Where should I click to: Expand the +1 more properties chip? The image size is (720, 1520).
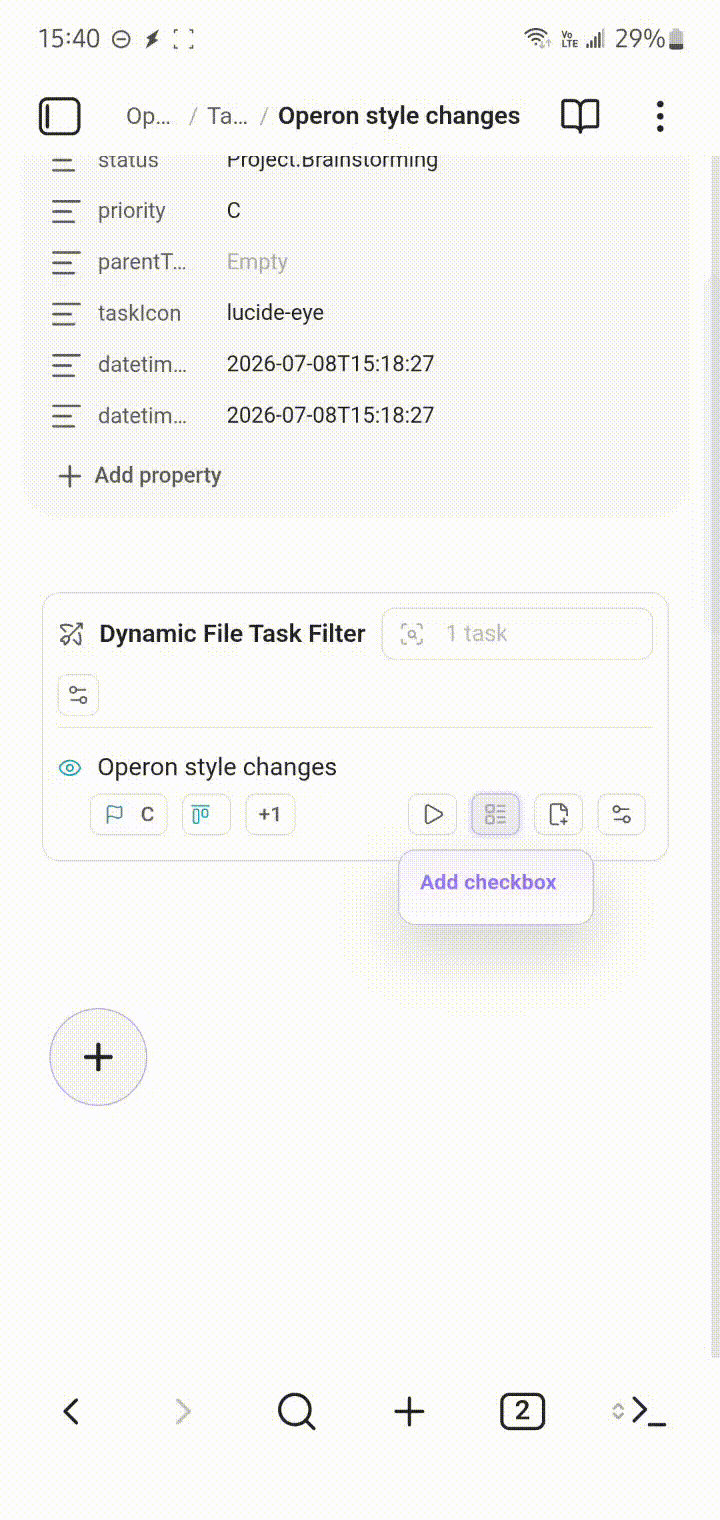coord(270,814)
